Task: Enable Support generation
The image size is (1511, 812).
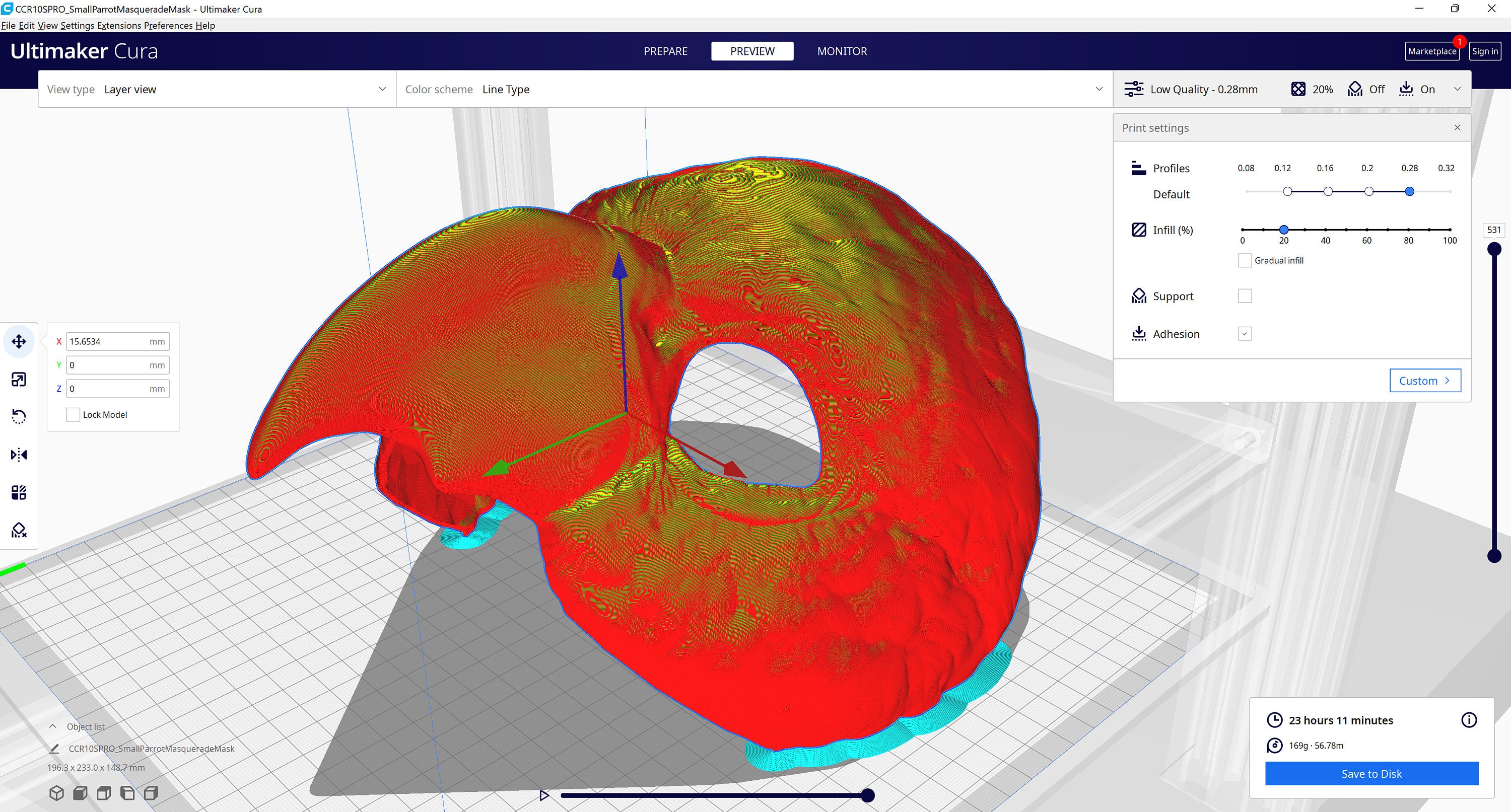Action: (1245, 296)
